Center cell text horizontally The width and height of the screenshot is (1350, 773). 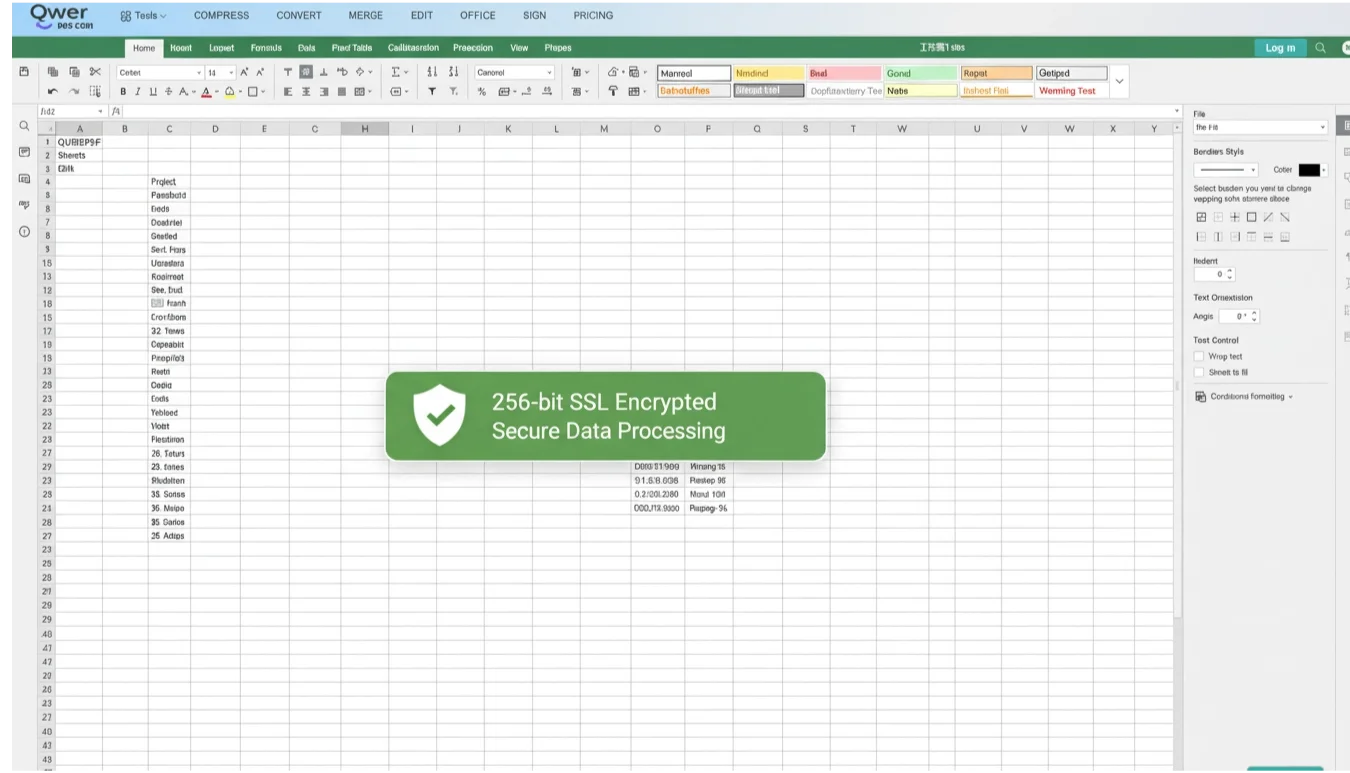tap(306, 91)
